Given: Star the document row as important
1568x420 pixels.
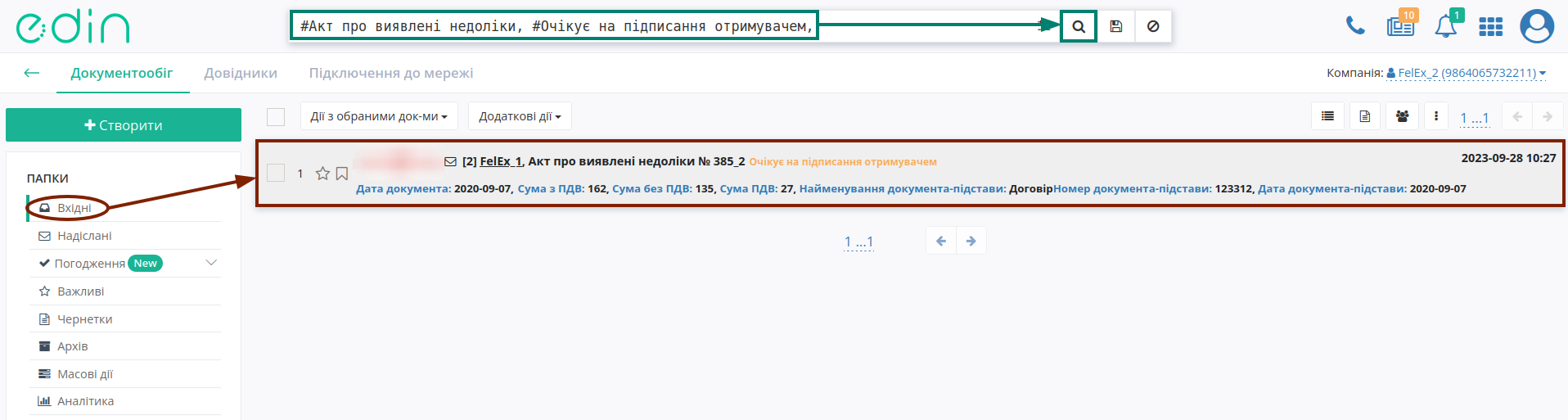Looking at the screenshot, I should [322, 174].
